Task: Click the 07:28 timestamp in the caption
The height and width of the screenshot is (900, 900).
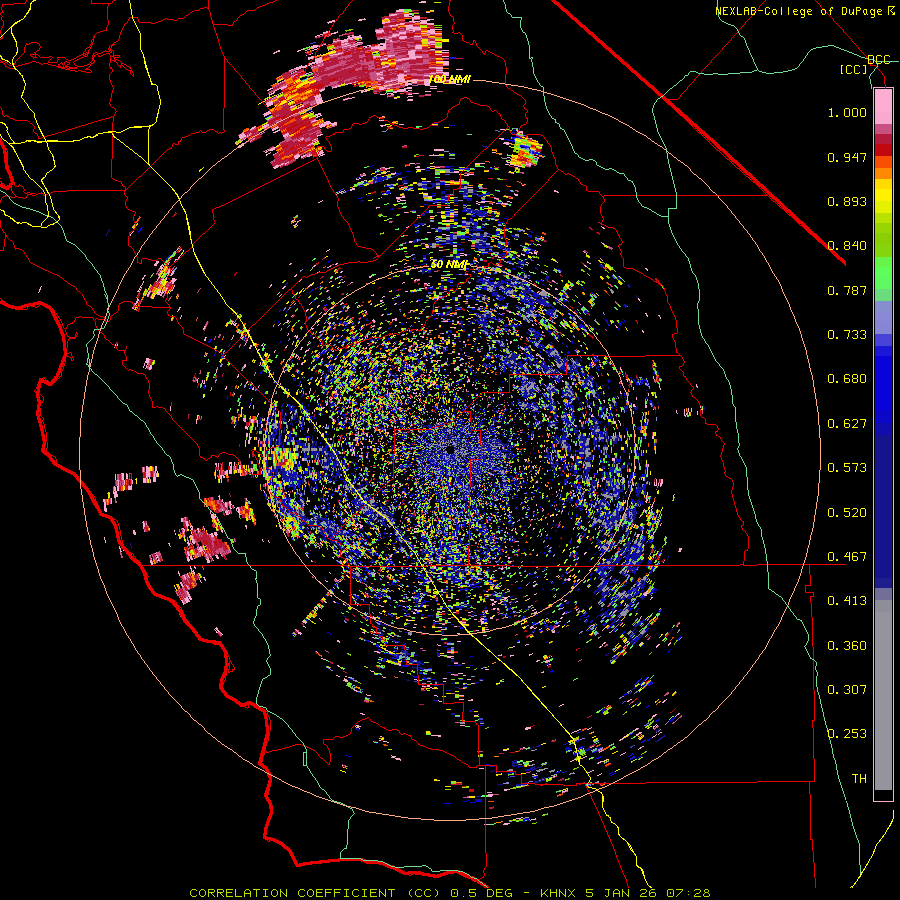Action: click(688, 893)
